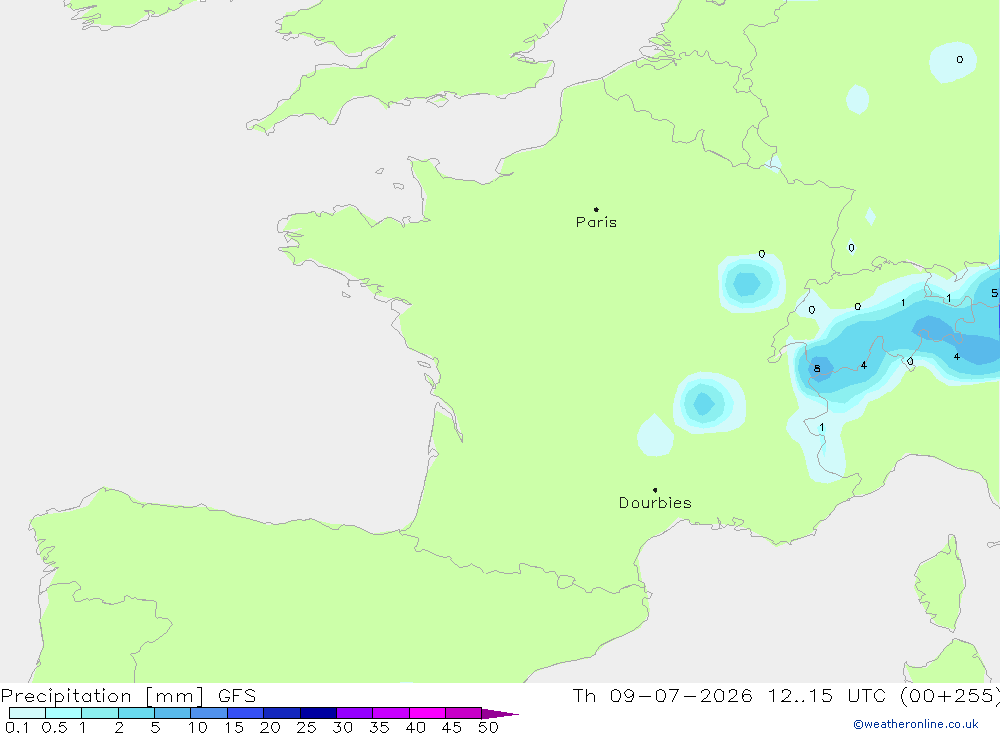1000x733 pixels.
Task: Click the Paris location dot
Action: 596,209
